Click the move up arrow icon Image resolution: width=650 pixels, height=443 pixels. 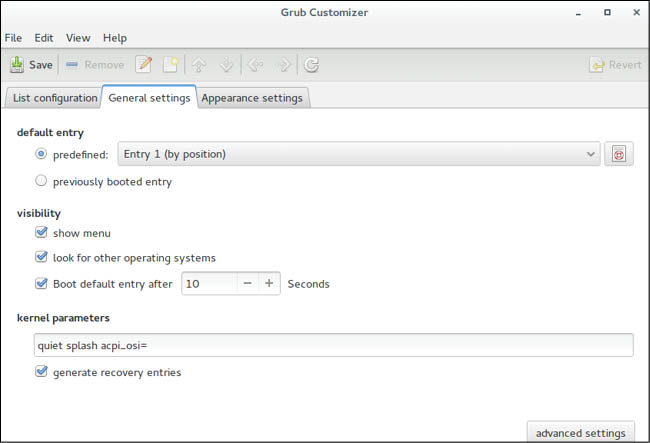tap(199, 65)
